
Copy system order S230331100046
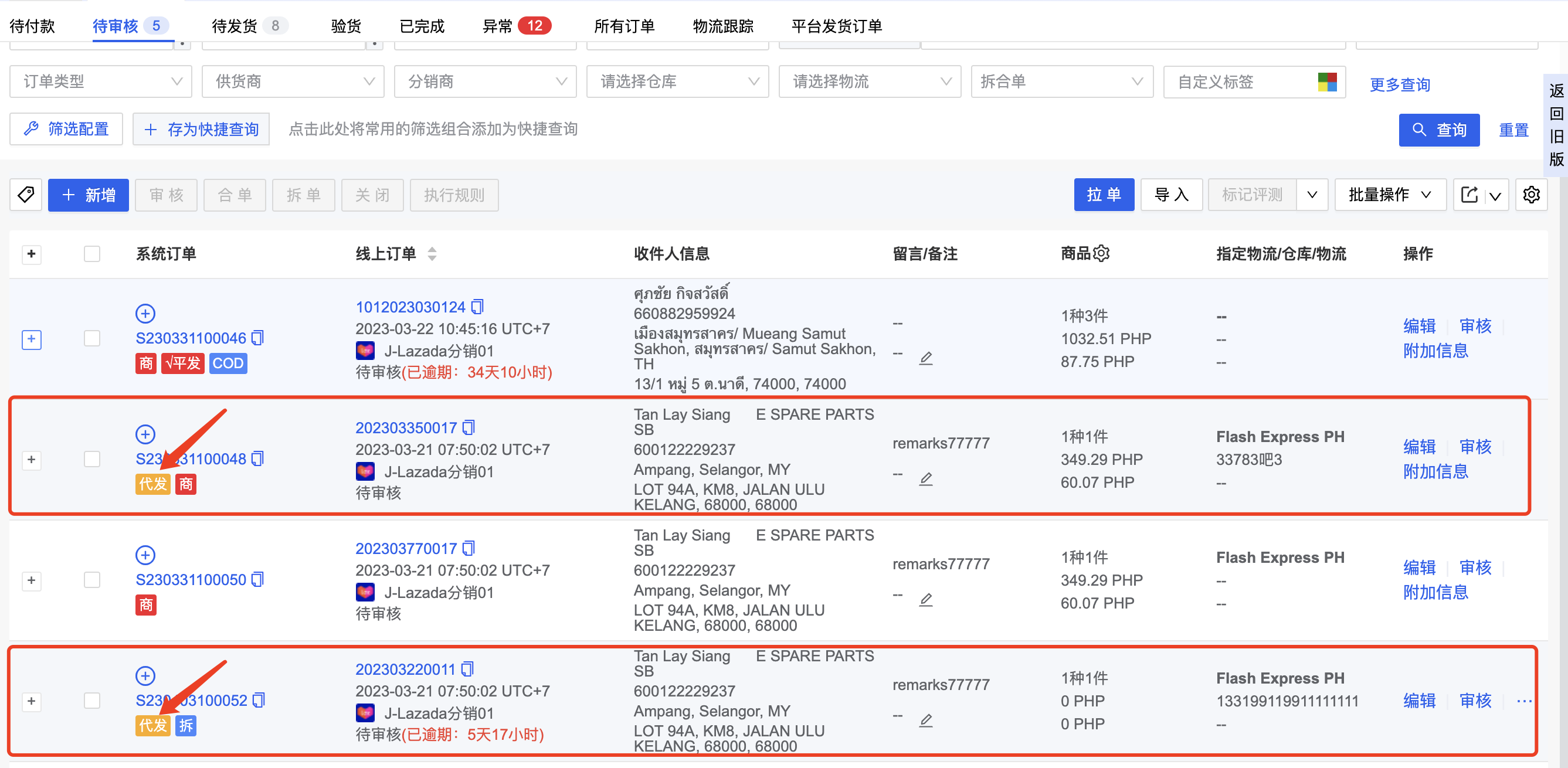tap(258, 338)
